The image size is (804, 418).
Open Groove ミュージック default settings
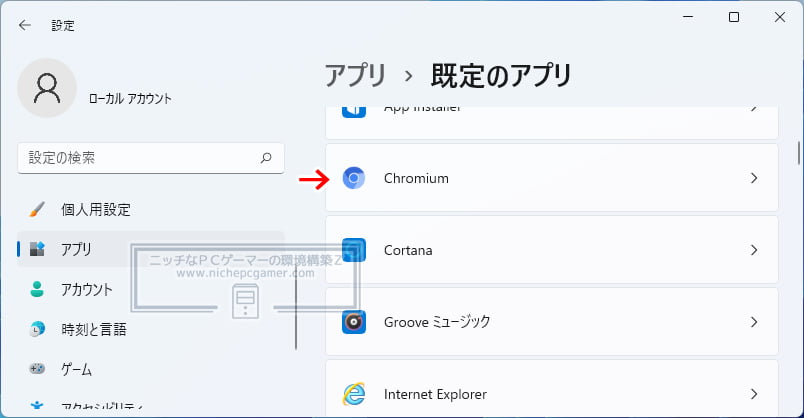[x=552, y=322]
